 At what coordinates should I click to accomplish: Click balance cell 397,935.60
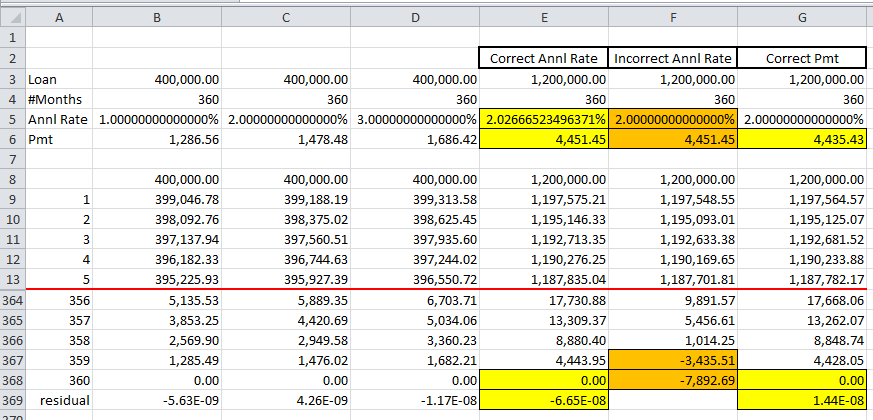[415, 240]
